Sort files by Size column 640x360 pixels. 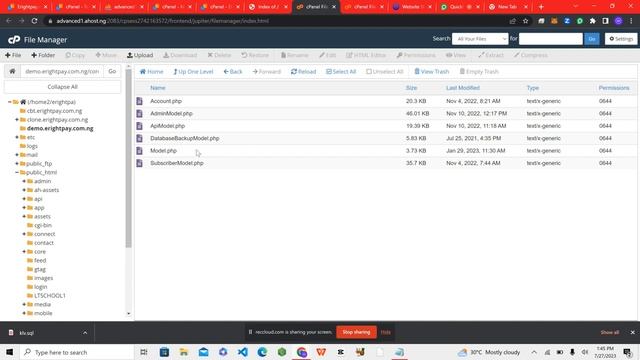(x=411, y=88)
